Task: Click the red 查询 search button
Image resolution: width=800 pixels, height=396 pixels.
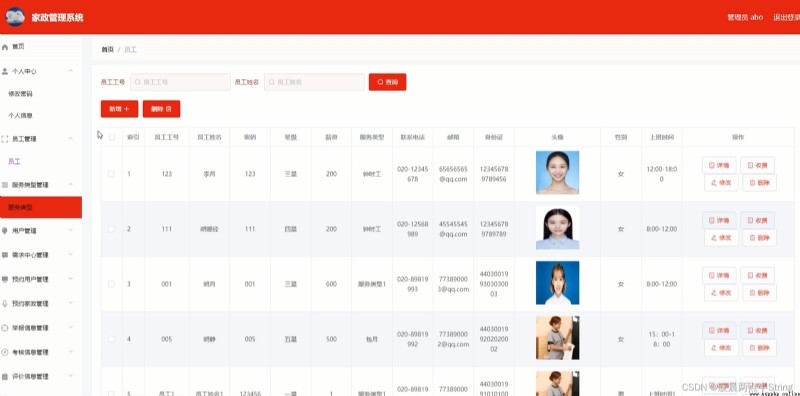Action: 387,82
